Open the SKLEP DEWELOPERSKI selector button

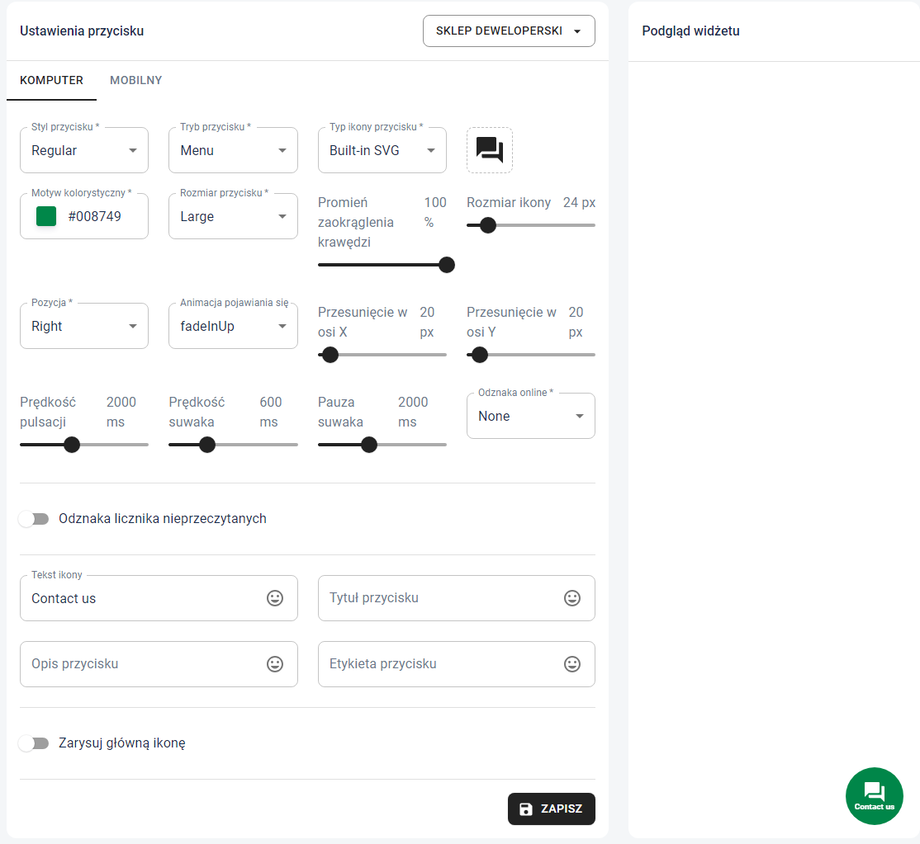509,31
